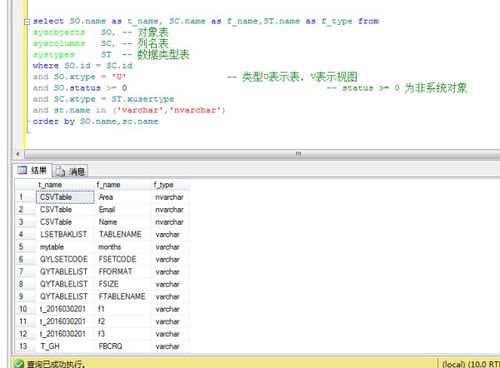Image resolution: width=500 pixels, height=368 pixels.
Task: Select the QYLSETCODE cell
Action: [65, 259]
